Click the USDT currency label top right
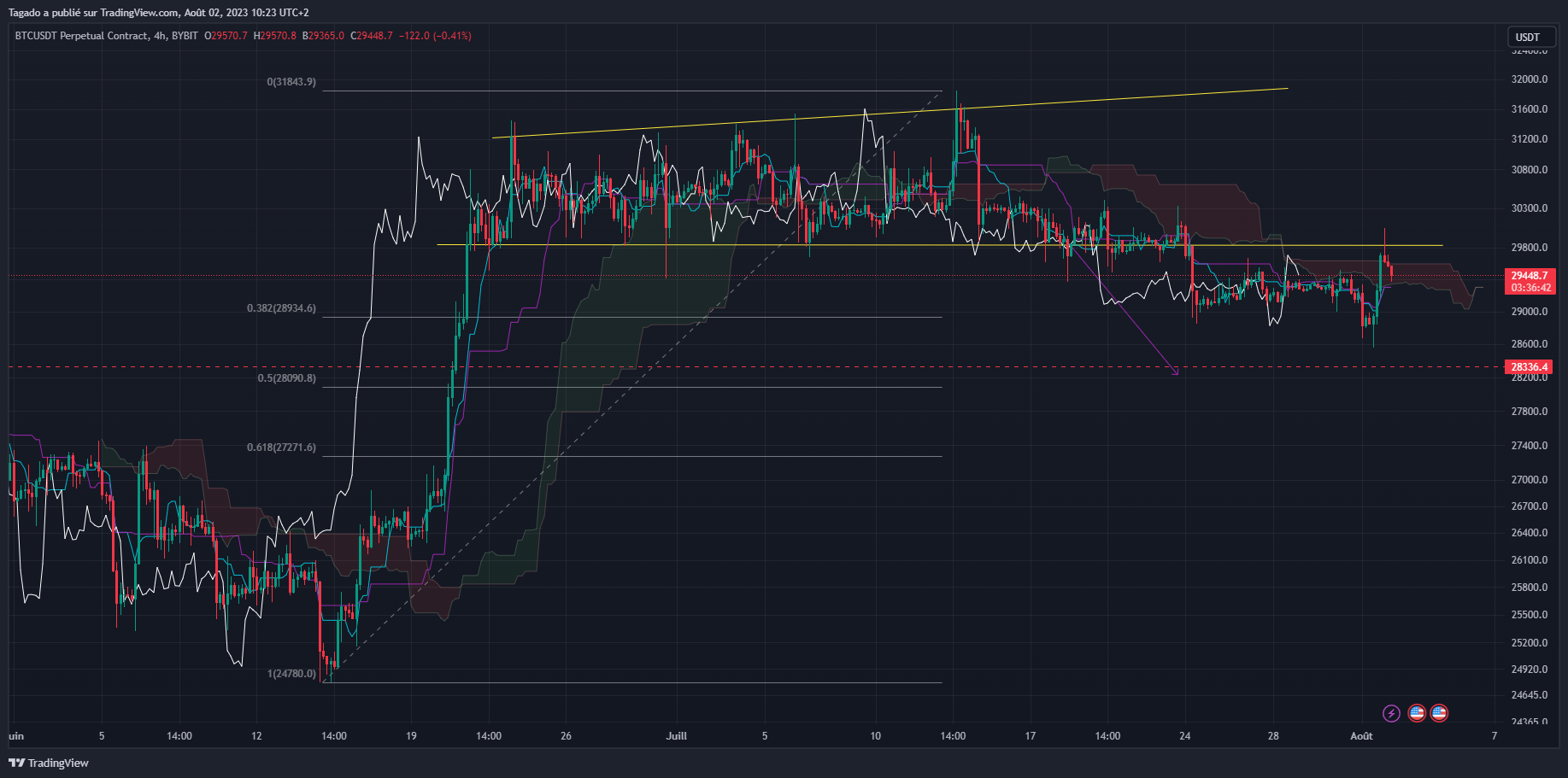 tap(1531, 37)
